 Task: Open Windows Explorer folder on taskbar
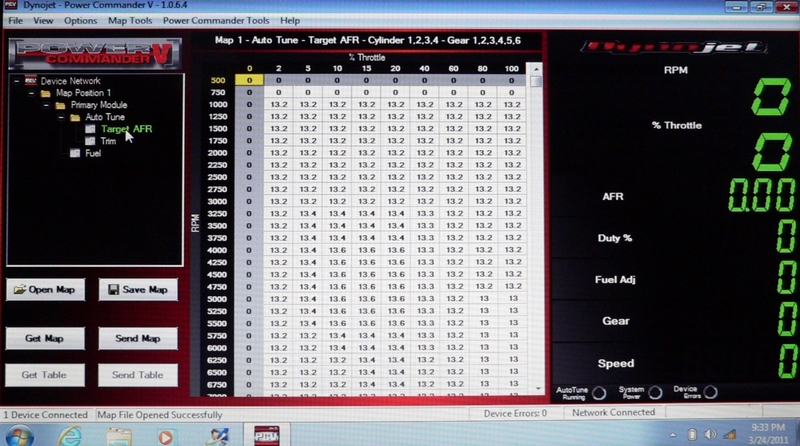119,437
